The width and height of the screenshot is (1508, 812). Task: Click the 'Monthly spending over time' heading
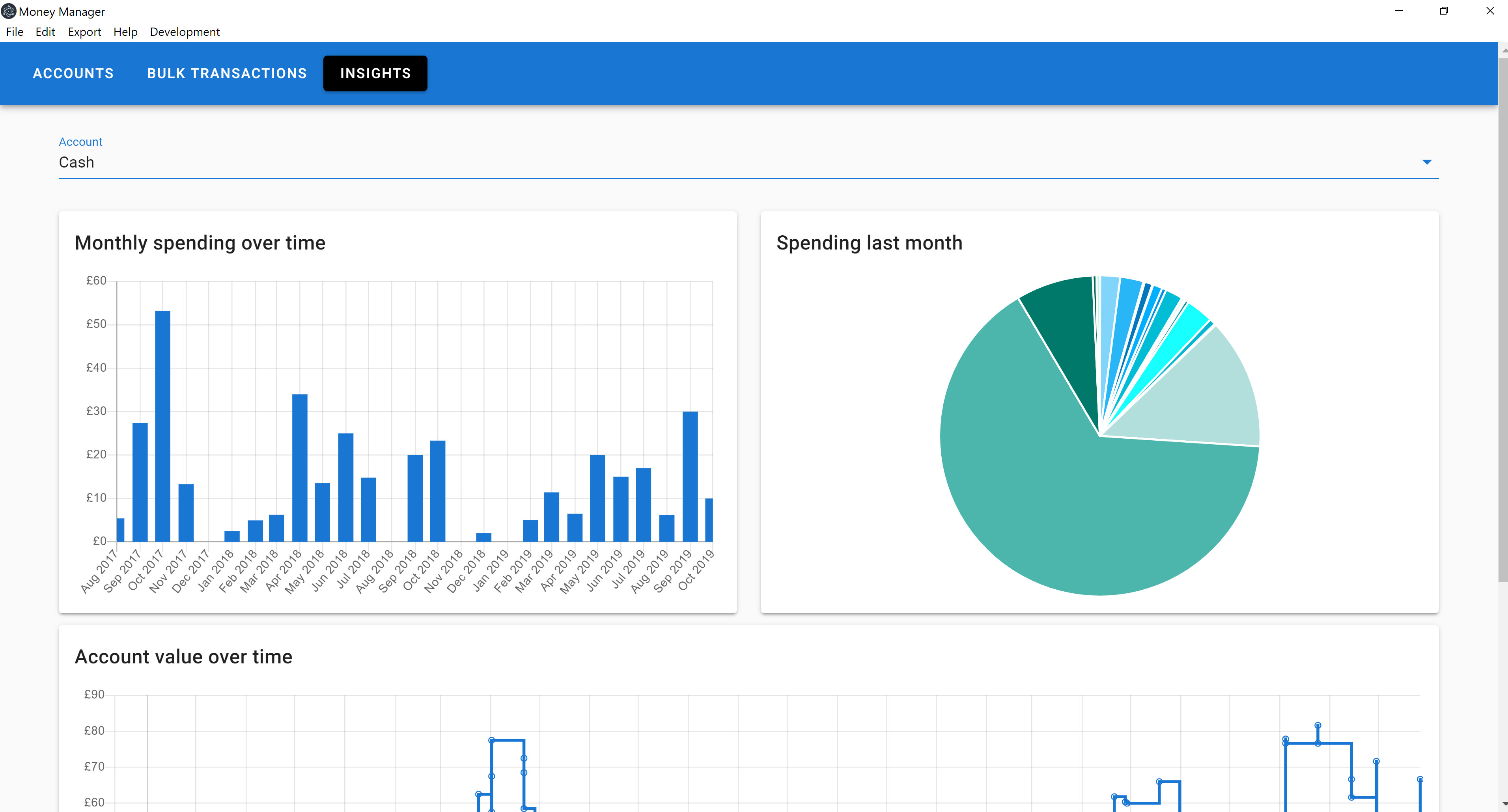[200, 243]
